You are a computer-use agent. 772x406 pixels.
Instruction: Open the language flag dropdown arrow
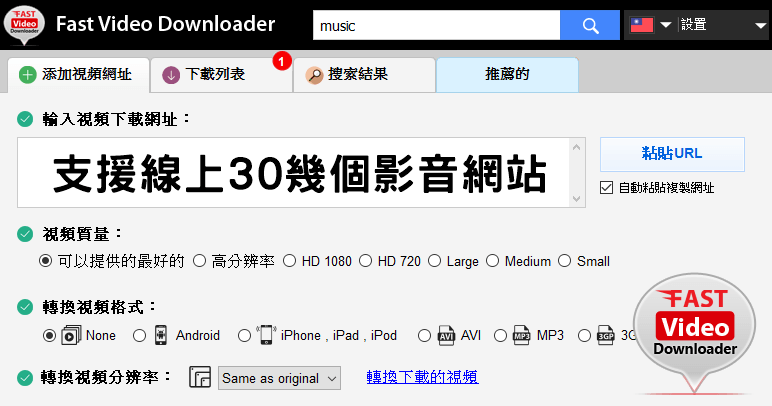coord(666,25)
